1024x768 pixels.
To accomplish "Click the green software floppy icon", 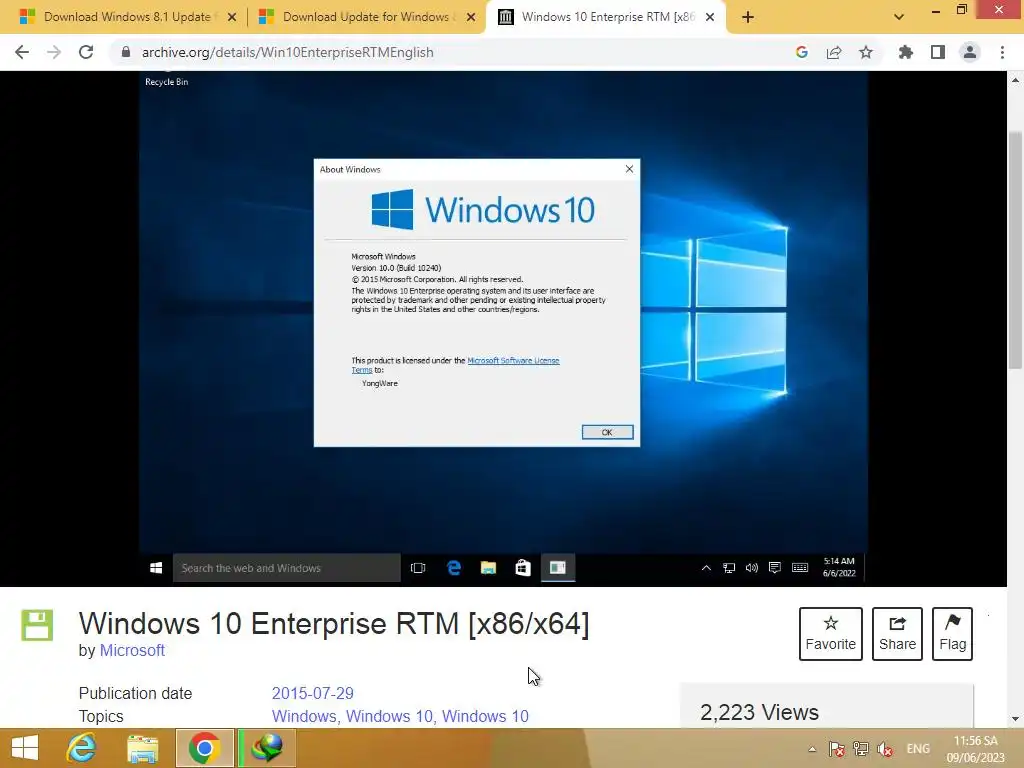I will [x=37, y=625].
